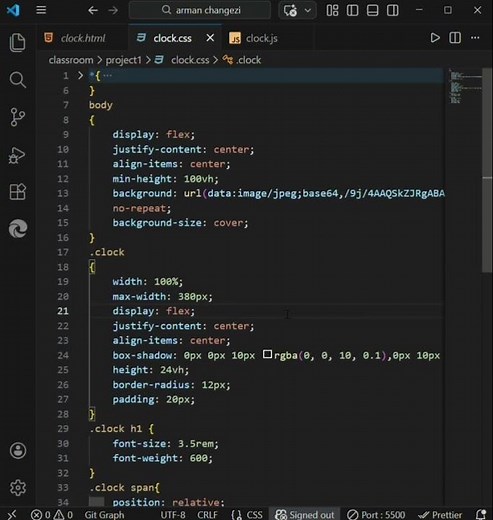
Task: Open the project1 breadcrumb
Action: pyautogui.click(x=123, y=60)
